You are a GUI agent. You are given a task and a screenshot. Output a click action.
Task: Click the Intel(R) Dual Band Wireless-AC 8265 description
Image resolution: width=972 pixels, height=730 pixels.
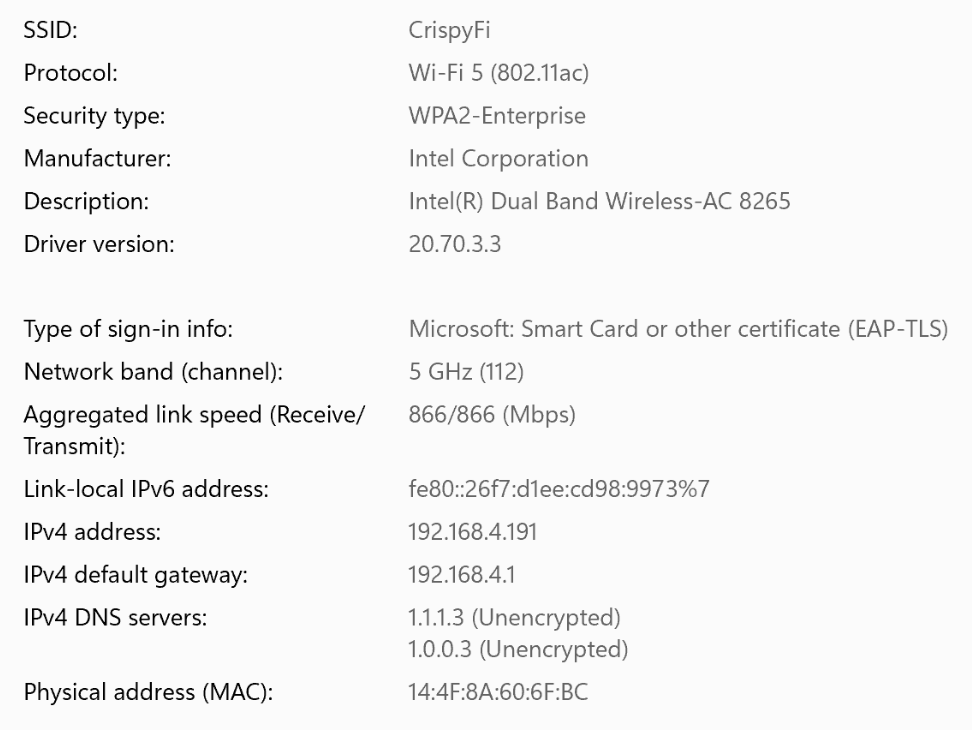(599, 201)
